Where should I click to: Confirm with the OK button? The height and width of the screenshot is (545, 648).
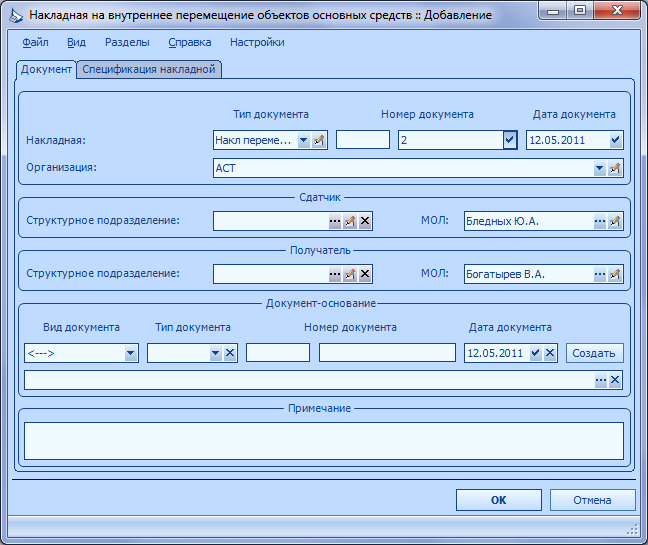[x=499, y=500]
